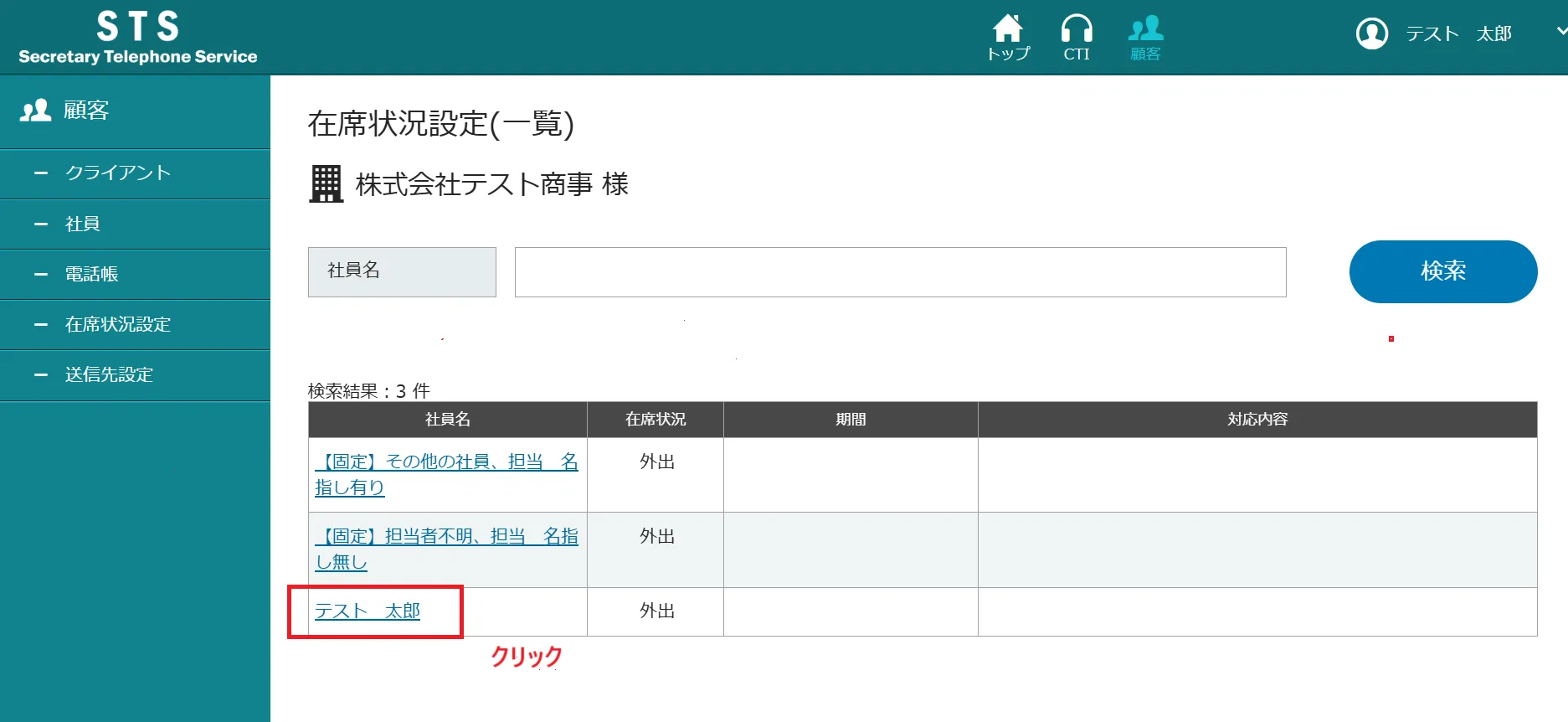Open the クライアント sidebar menu

tap(118, 173)
